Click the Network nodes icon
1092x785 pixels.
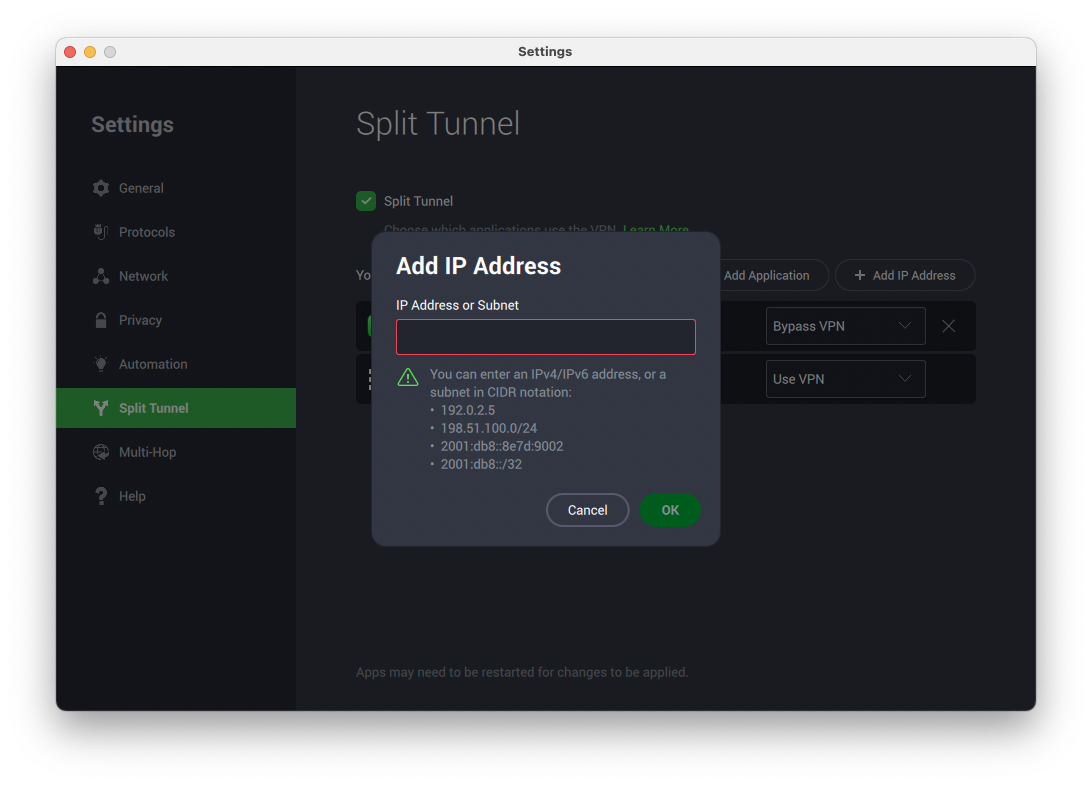click(101, 276)
